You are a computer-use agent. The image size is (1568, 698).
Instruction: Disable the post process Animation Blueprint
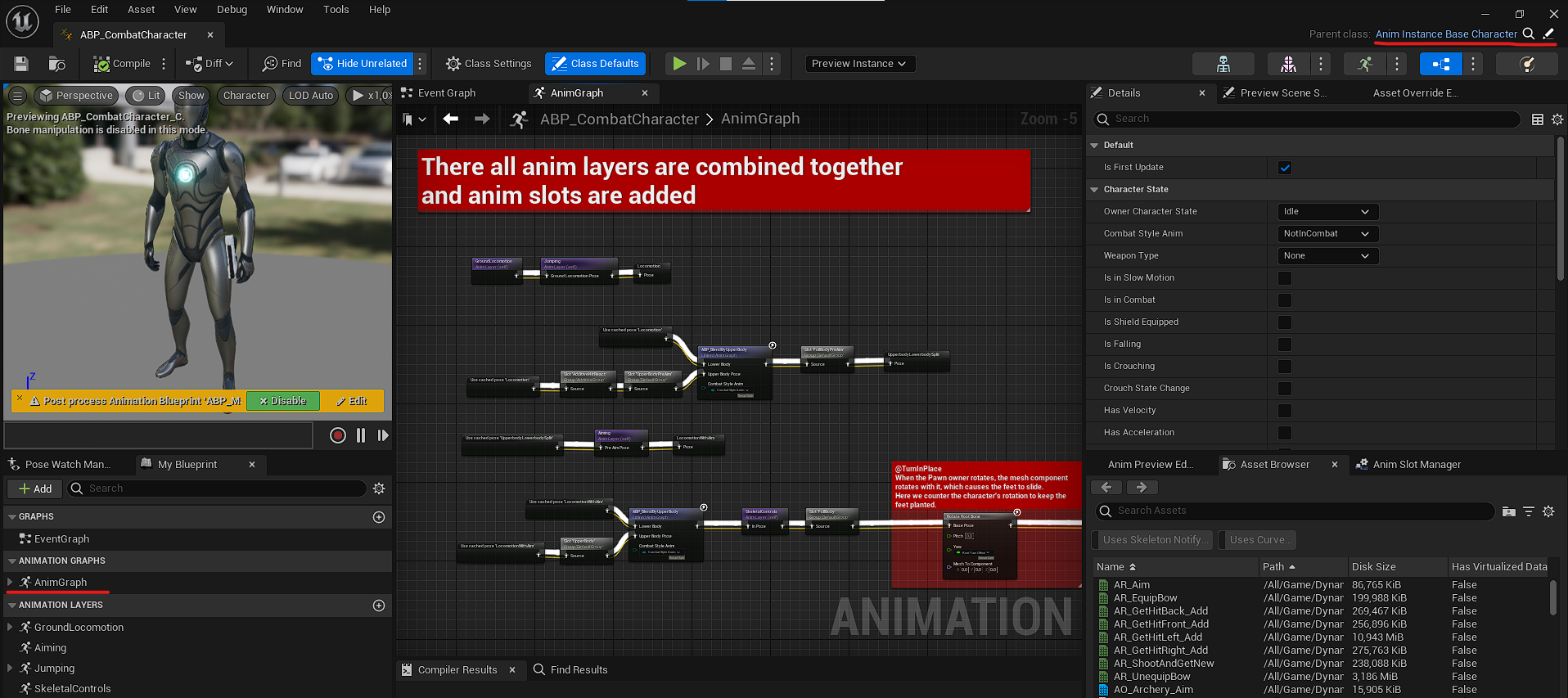pyautogui.click(x=282, y=401)
